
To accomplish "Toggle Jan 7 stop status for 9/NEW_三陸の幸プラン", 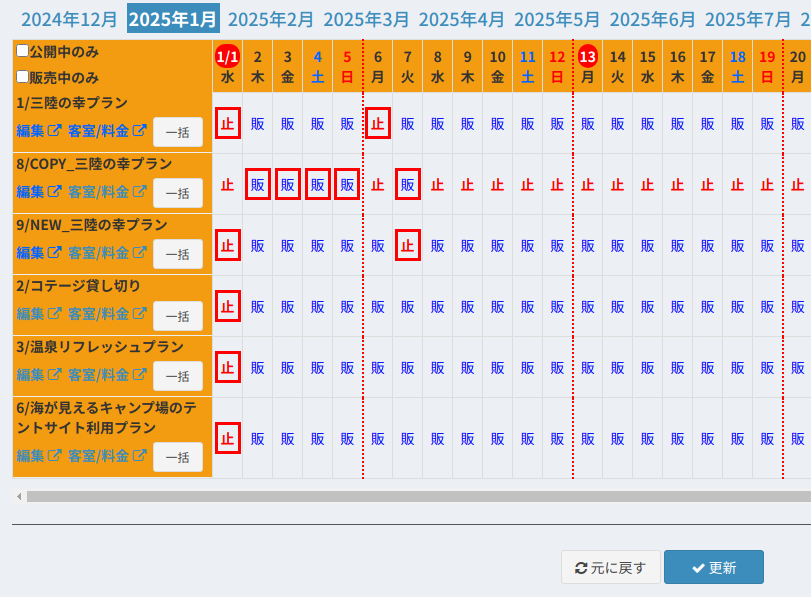I will 408,245.
